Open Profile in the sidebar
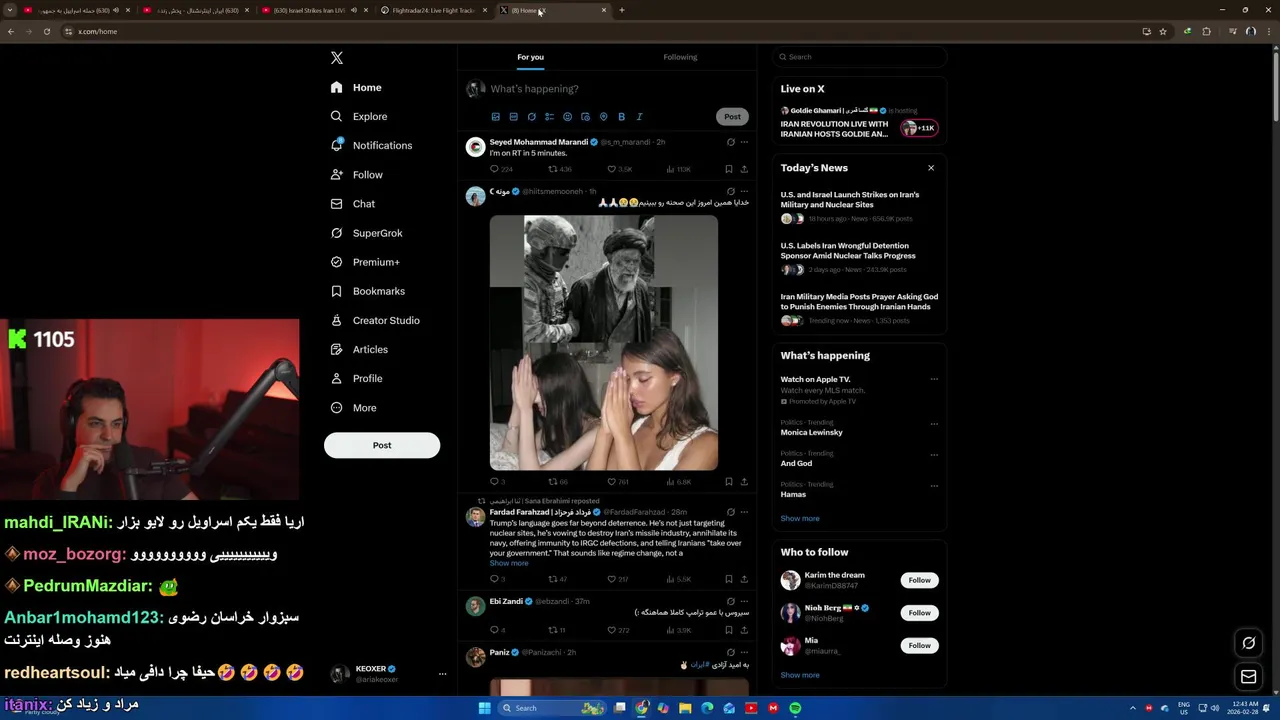The image size is (1280, 720). pyautogui.click(x=357, y=378)
